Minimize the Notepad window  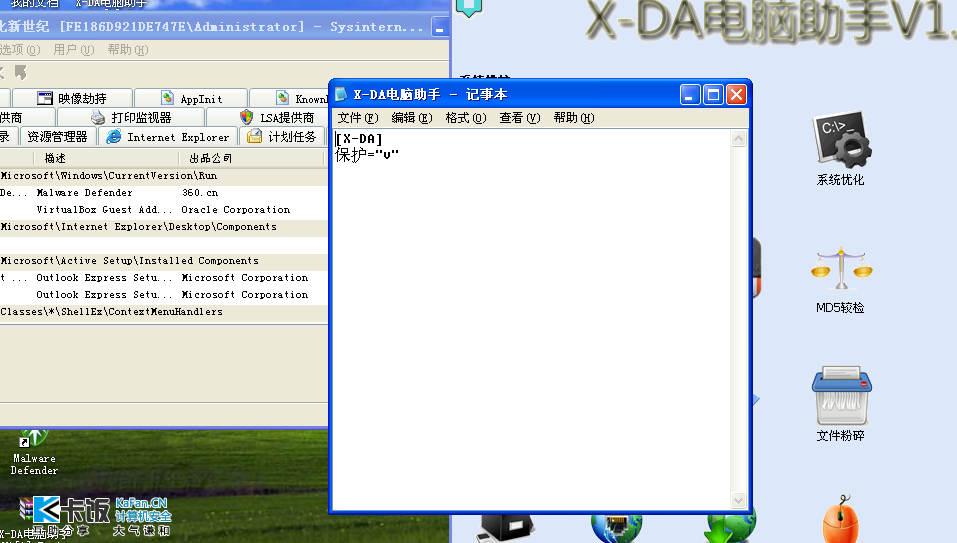[x=690, y=95]
